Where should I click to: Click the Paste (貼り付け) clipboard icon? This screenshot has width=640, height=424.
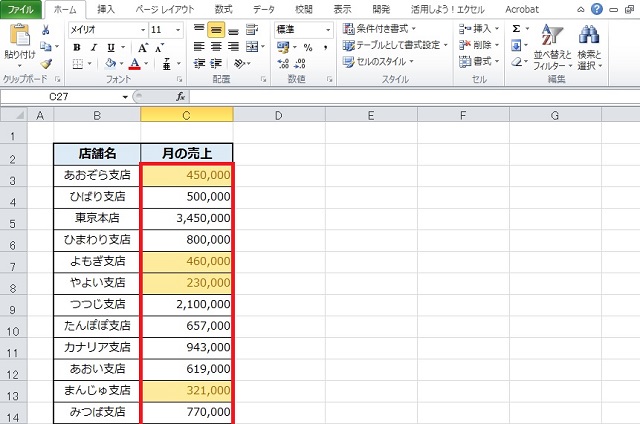[x=20, y=35]
